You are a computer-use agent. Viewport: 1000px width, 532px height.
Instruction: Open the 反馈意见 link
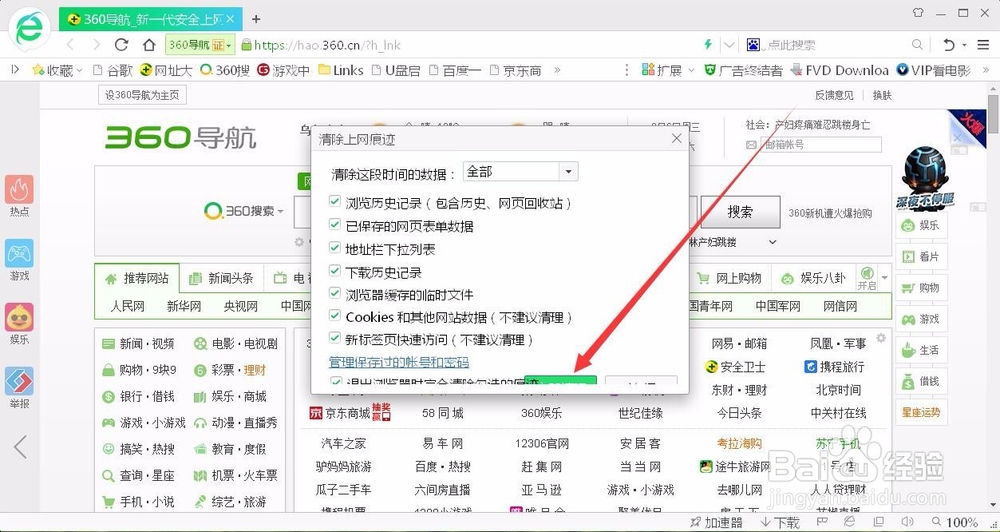834,96
